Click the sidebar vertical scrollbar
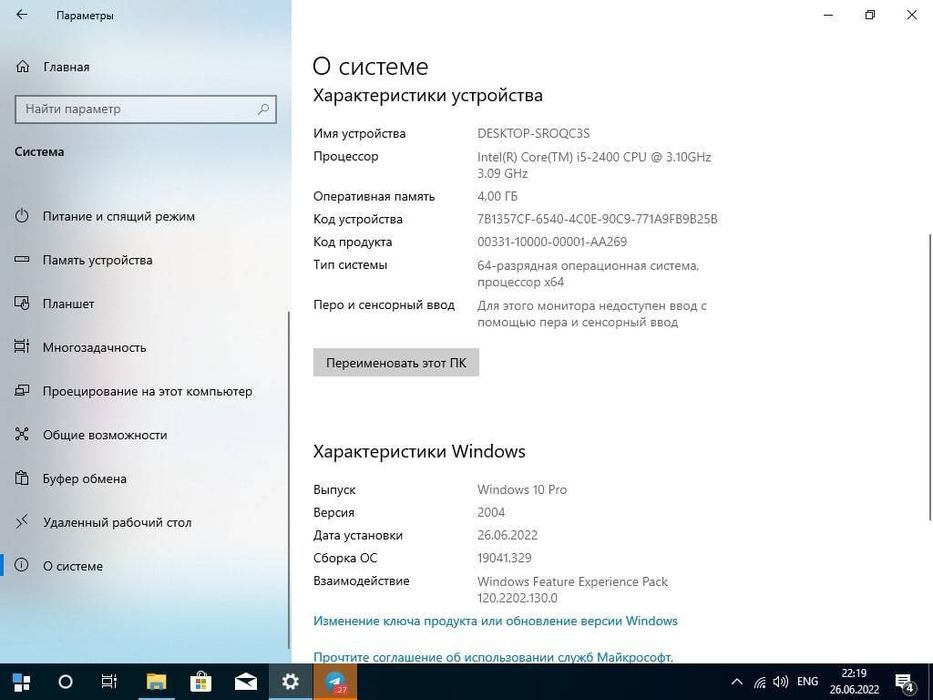 [289, 479]
